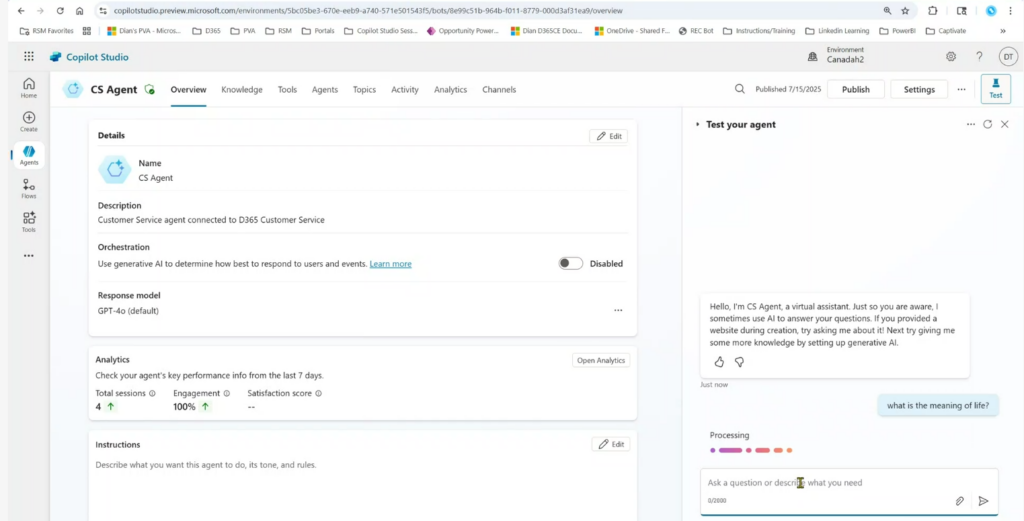Viewport: 1024px width, 521px height.
Task: Go to Home in the sidebar
Action: pos(29,88)
